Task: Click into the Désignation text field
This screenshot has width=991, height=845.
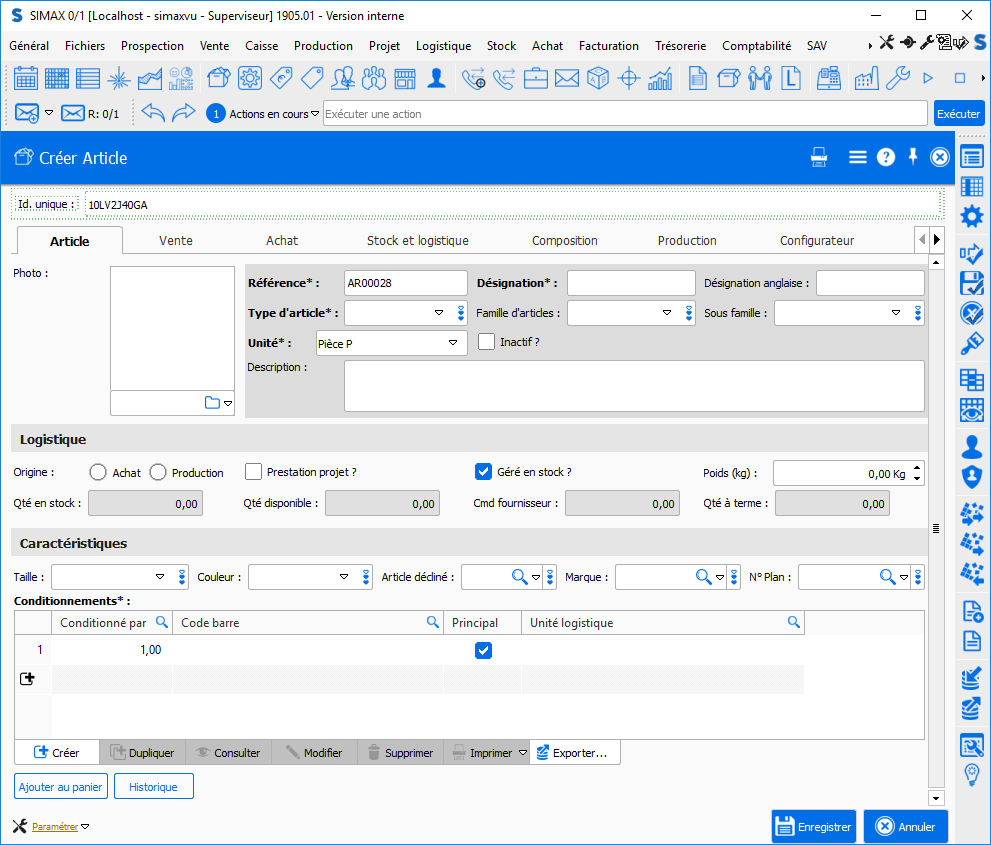Action: pos(630,283)
